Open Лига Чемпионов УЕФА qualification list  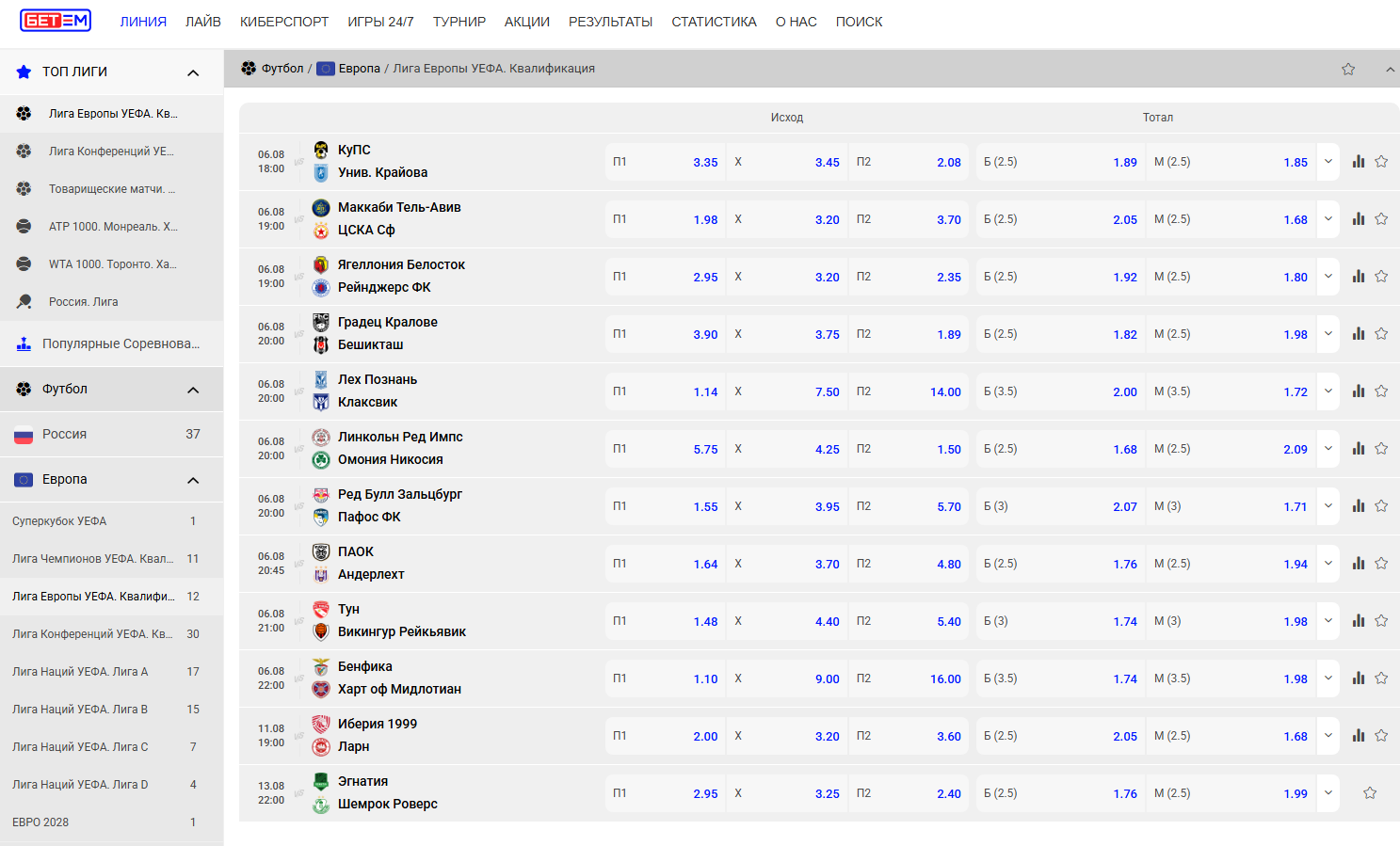point(112,559)
